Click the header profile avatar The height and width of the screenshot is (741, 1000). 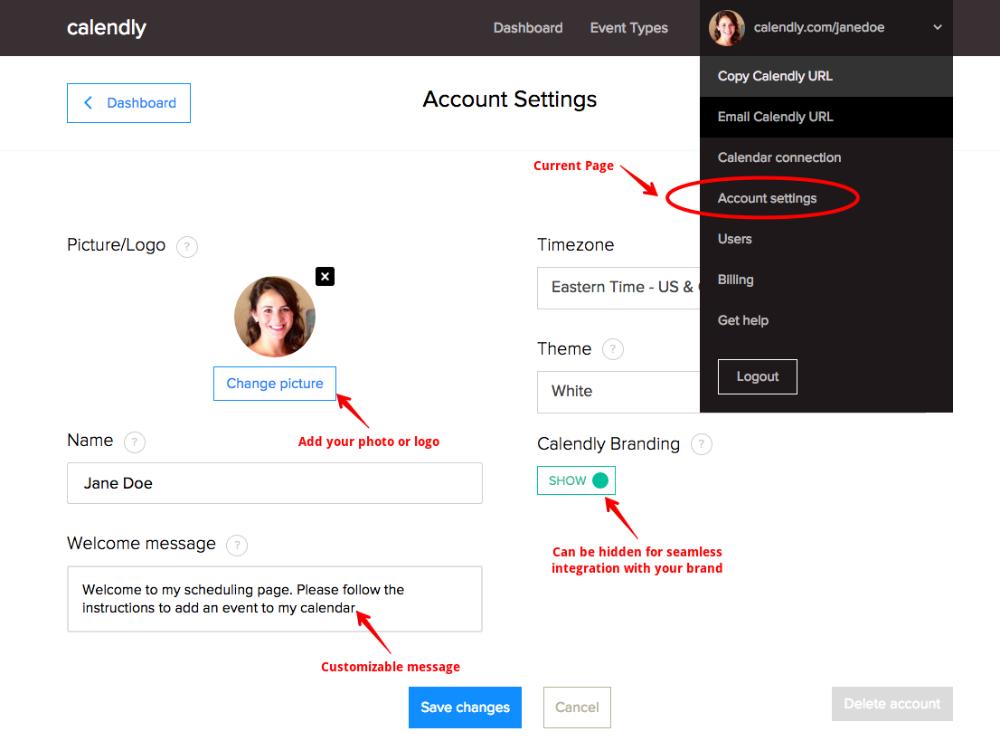coord(726,28)
